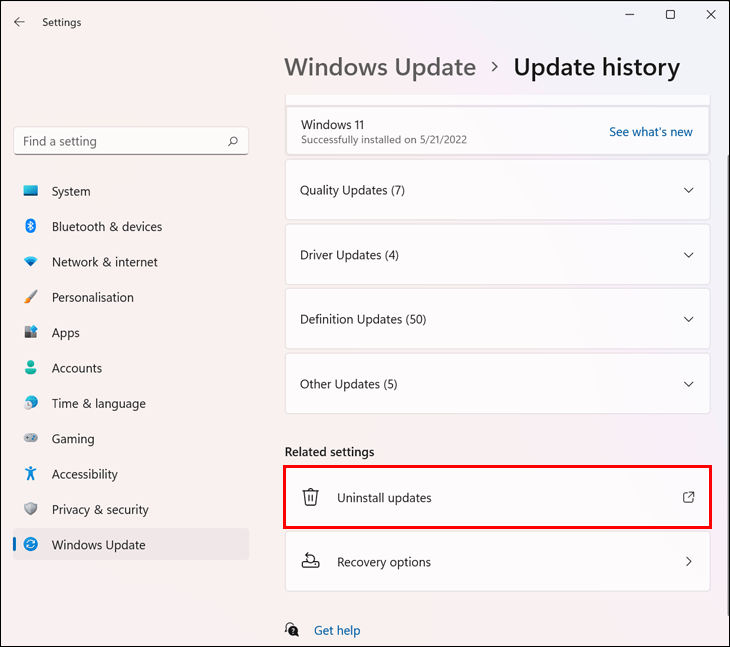Click the Windows 11 feature update entry

(x=498, y=131)
